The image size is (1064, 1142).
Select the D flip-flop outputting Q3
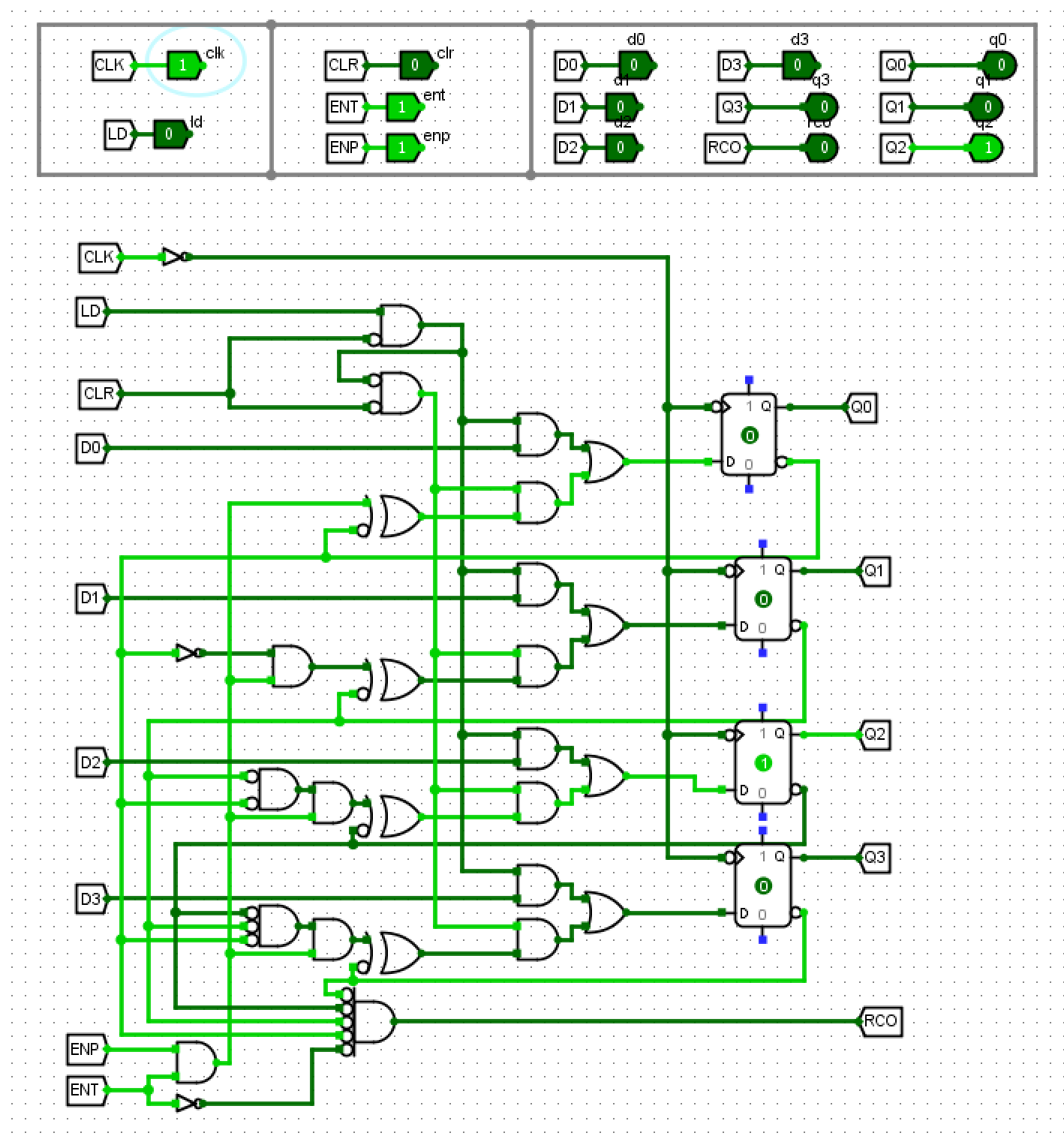763,885
